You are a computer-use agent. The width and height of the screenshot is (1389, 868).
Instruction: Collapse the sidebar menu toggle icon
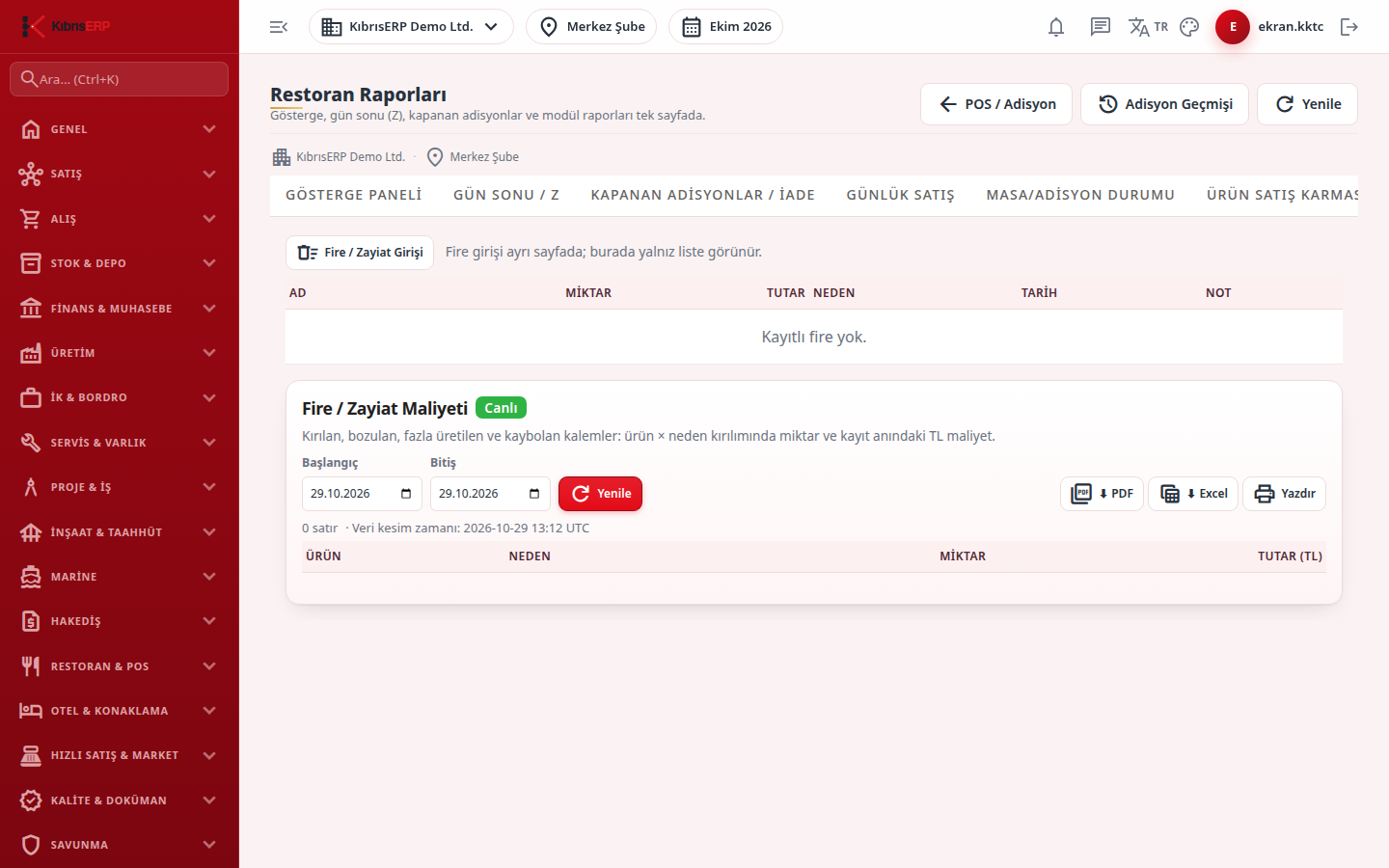click(279, 27)
